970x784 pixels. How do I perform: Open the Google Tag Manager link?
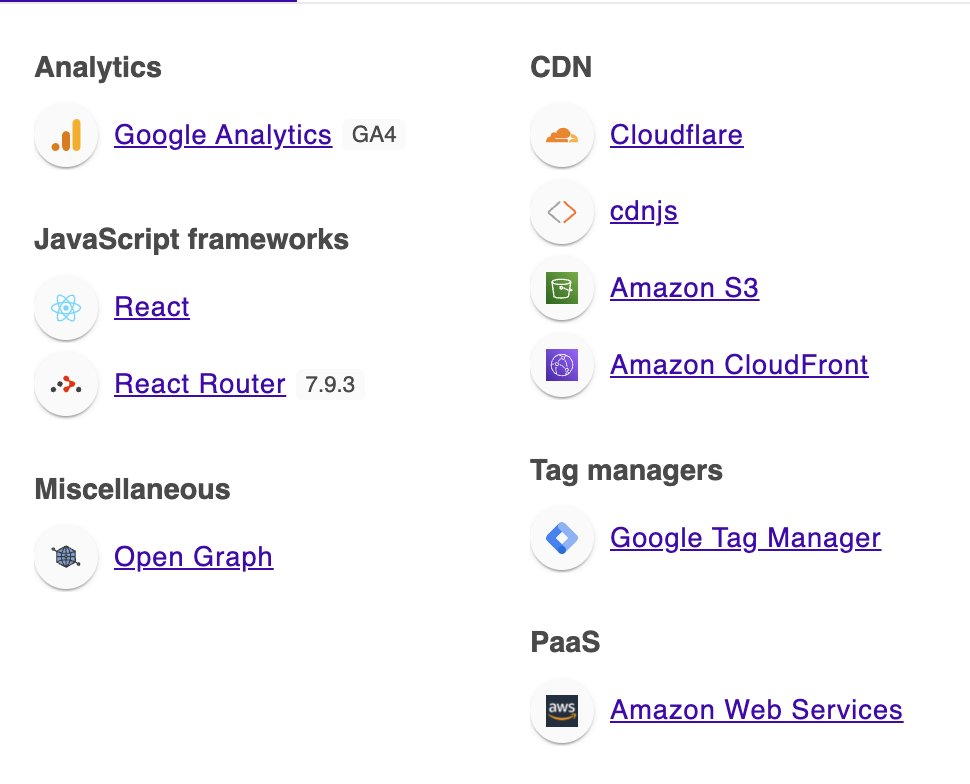click(745, 538)
